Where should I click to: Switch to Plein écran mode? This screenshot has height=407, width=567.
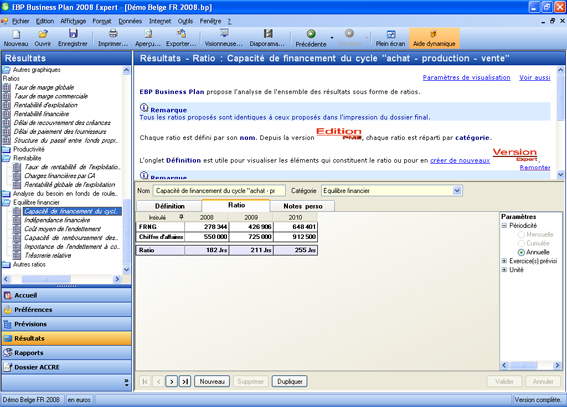[391, 38]
